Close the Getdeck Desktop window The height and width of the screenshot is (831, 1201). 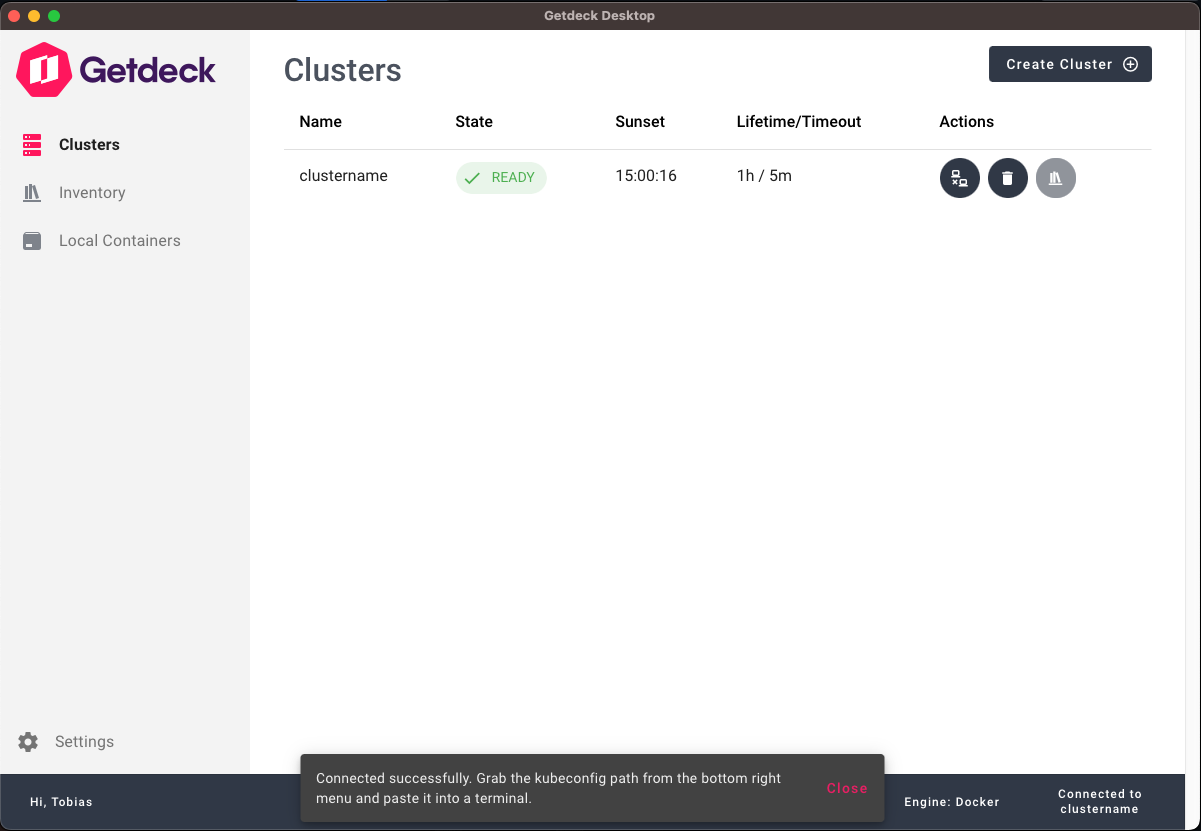[14, 16]
